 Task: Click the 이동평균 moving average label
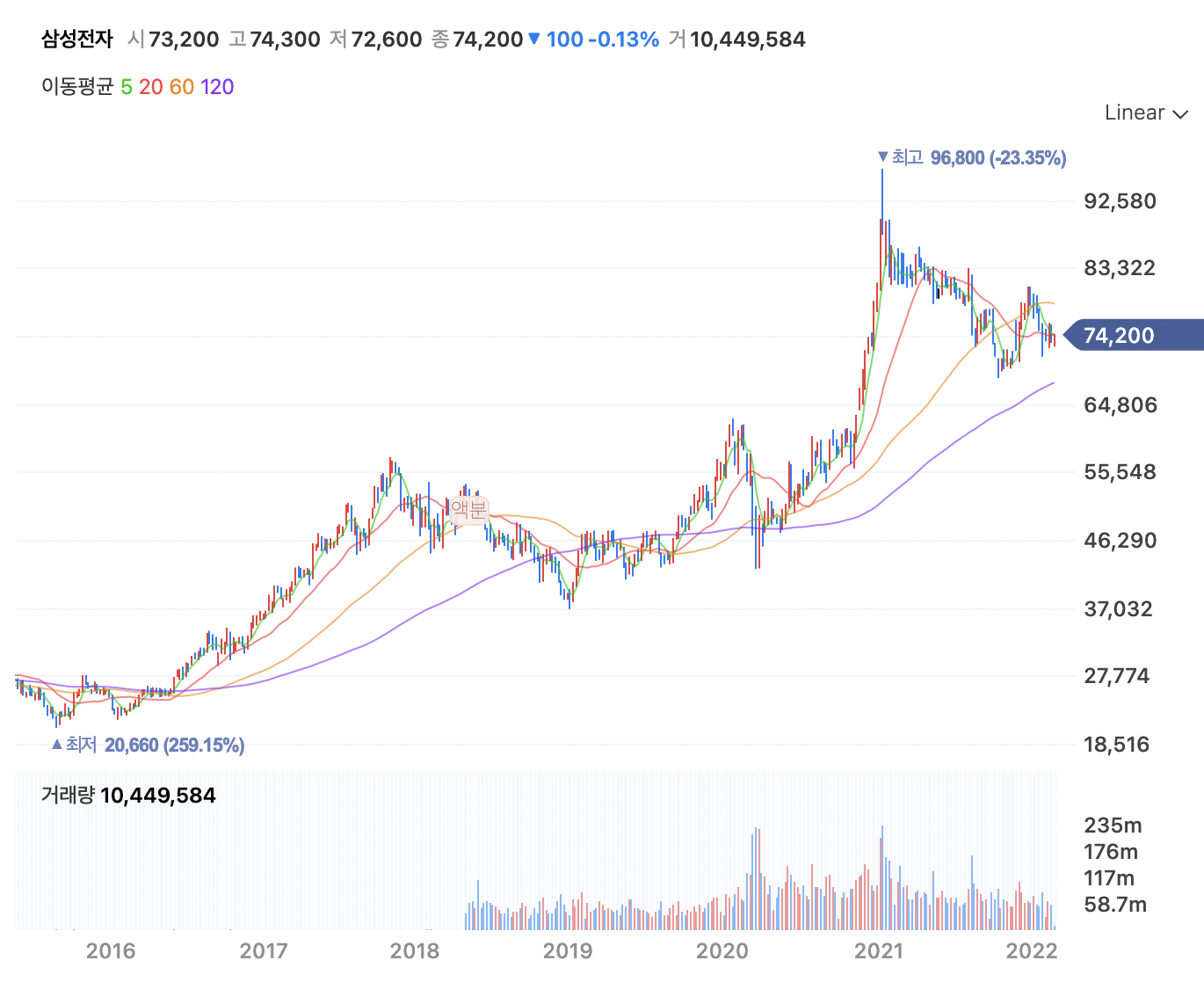(77, 87)
